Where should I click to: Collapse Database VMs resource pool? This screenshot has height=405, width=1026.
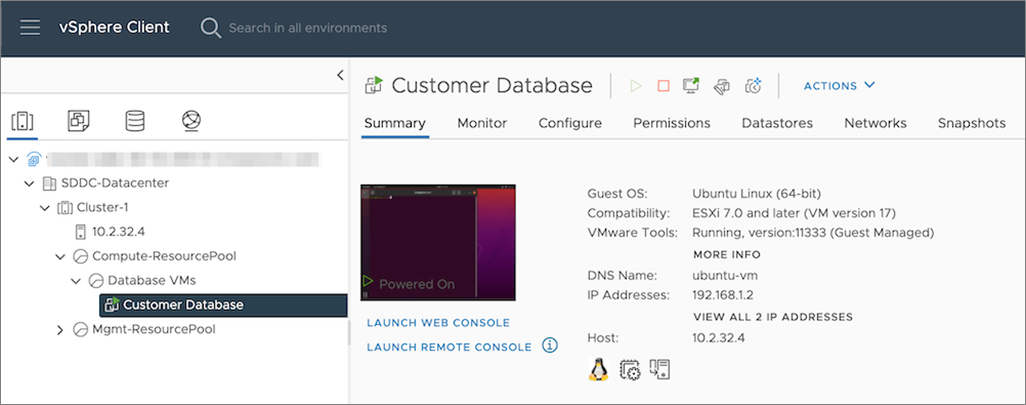(76, 281)
